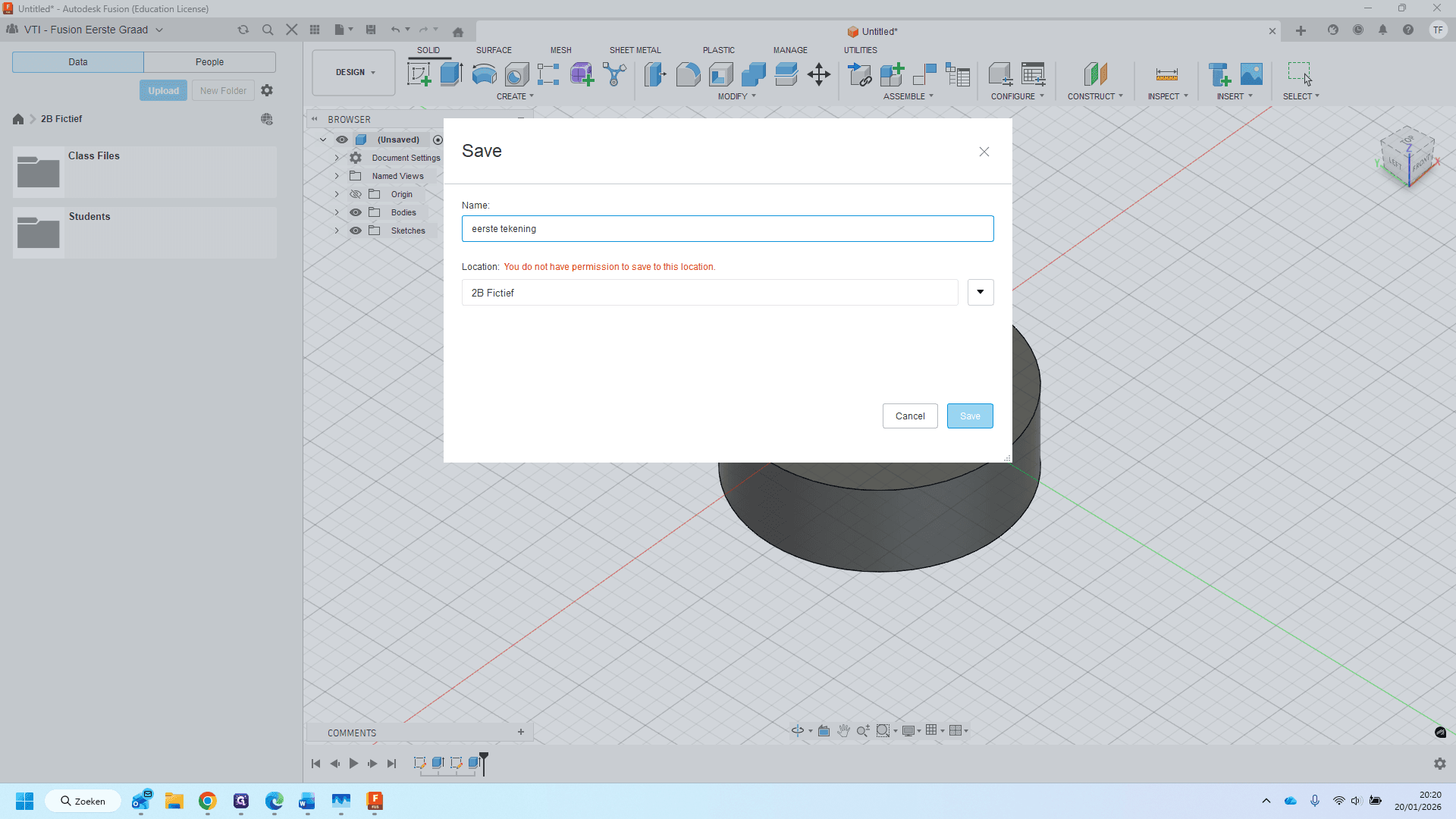
Task: Select the Create Sketch tool
Action: point(419,74)
